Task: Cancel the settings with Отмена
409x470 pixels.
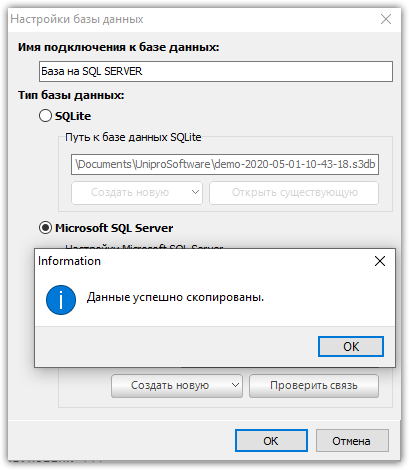Action: [352, 441]
